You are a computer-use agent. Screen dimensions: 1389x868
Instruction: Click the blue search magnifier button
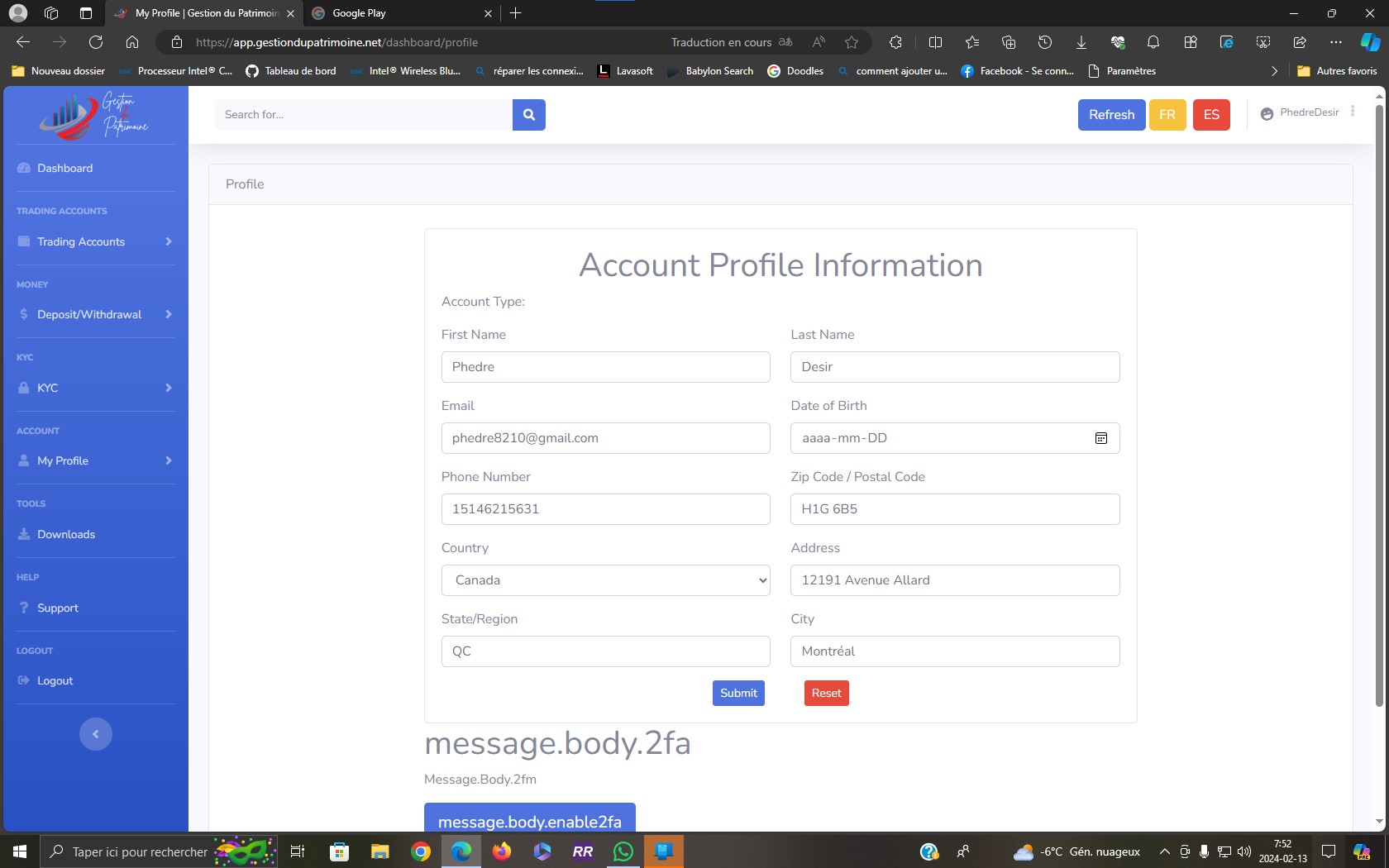coord(529,115)
